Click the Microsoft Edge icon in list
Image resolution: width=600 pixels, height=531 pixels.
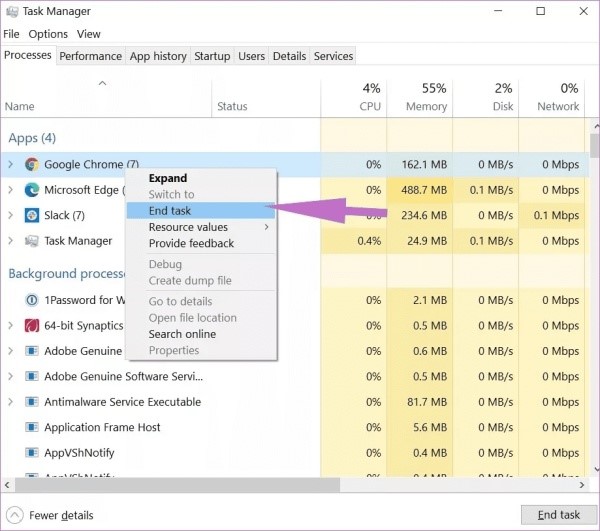(32, 190)
